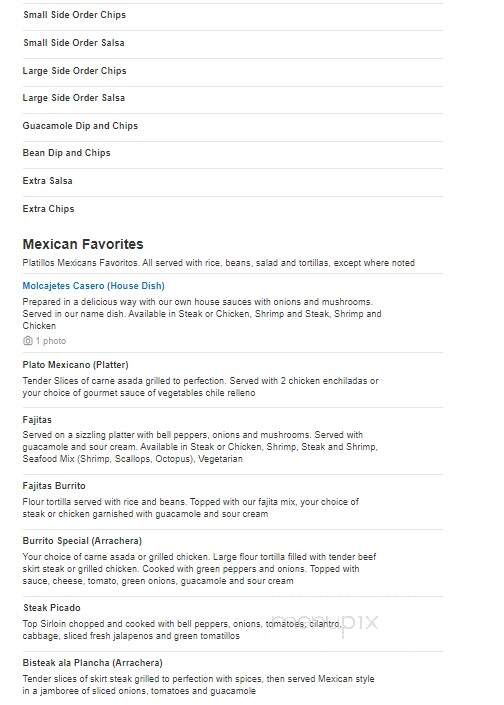Select Bisteak ala Plancha (Arrachera) title
Viewport: 504px width, 705px height.
93,663
